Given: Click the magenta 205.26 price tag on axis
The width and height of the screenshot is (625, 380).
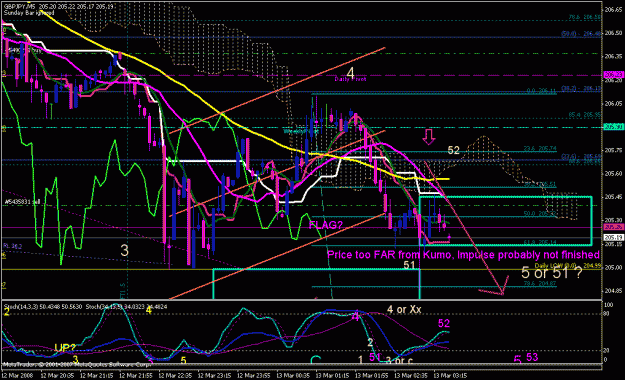Looking at the screenshot, I should tap(614, 227).
